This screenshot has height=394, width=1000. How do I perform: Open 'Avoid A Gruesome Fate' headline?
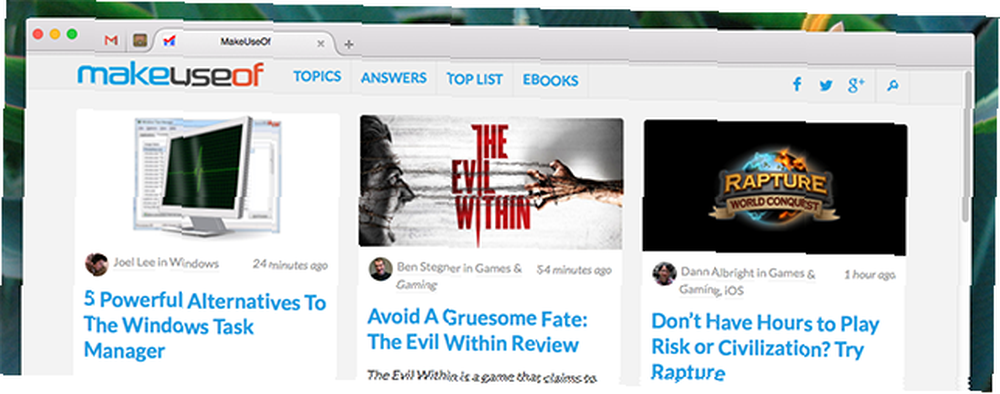tap(477, 330)
